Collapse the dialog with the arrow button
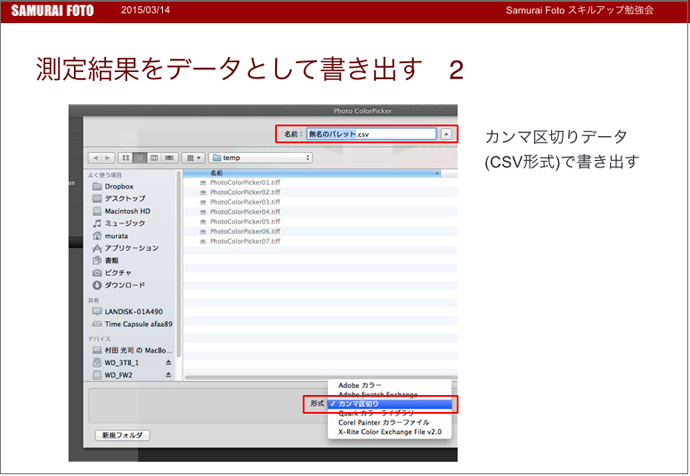The image size is (690, 476). coord(446,134)
